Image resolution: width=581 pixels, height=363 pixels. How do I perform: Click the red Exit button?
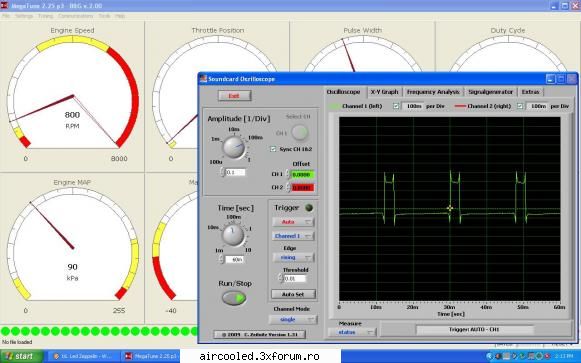coord(234,96)
